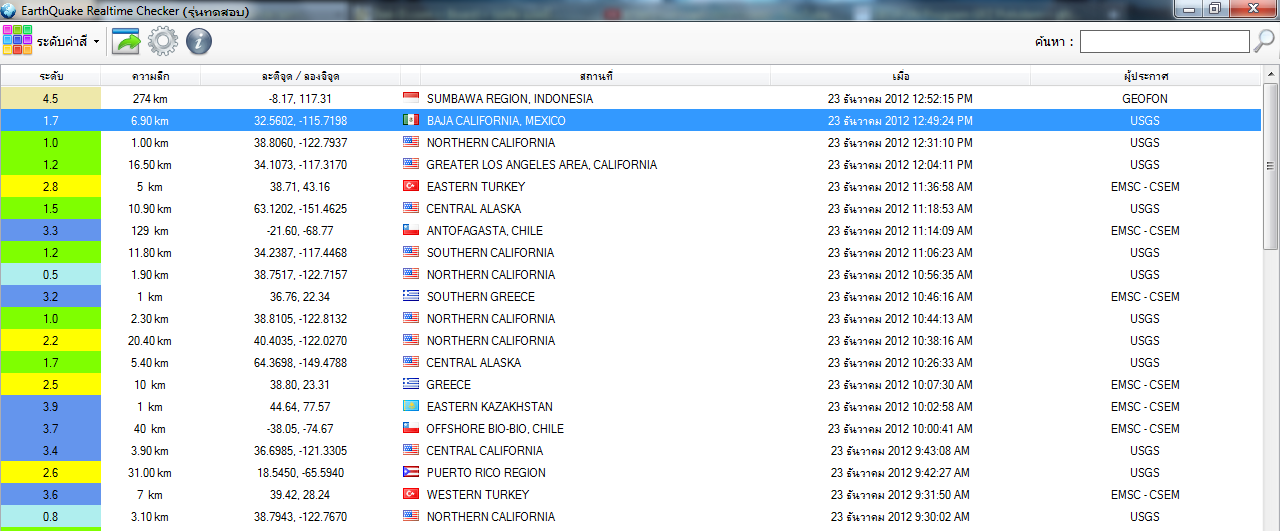Sort by the ความลึก column header

(x=150, y=76)
